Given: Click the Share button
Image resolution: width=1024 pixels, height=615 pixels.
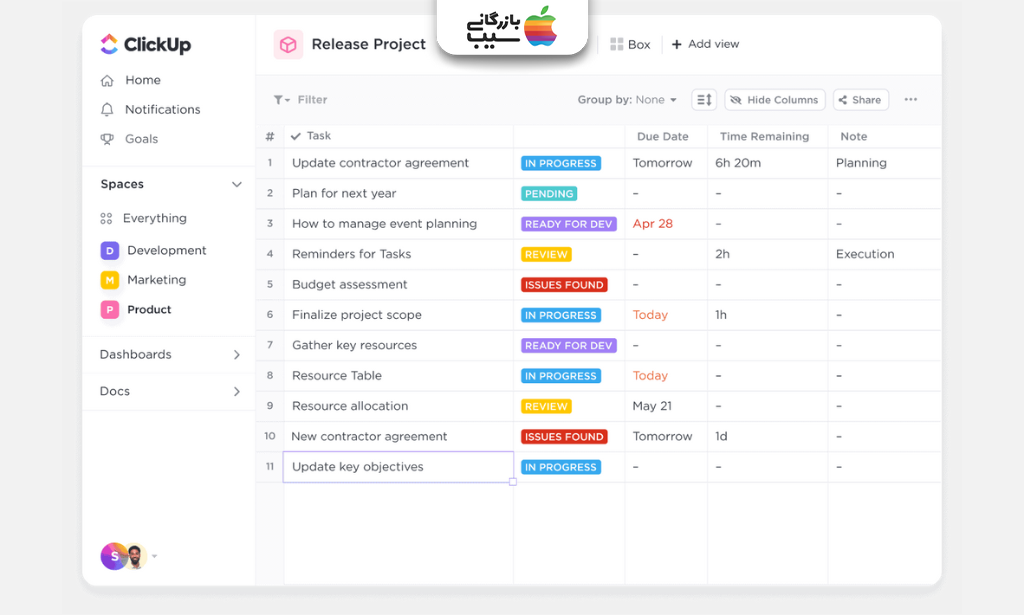Looking at the screenshot, I should 860,100.
